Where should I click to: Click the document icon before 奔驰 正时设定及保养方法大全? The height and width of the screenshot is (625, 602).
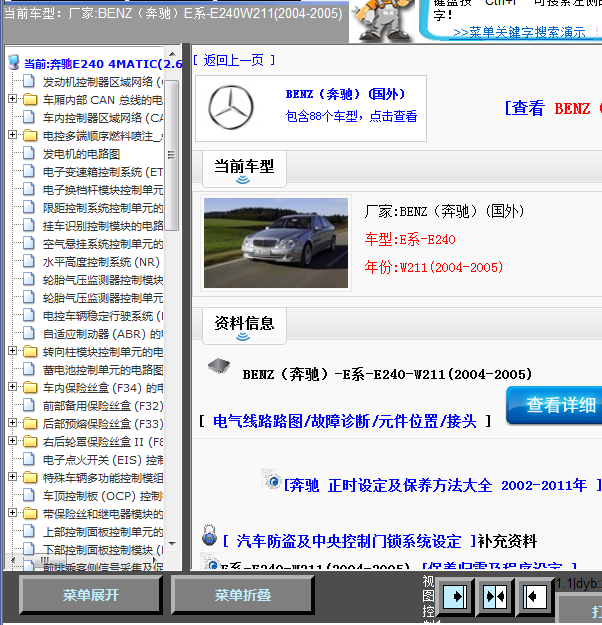pos(272,479)
